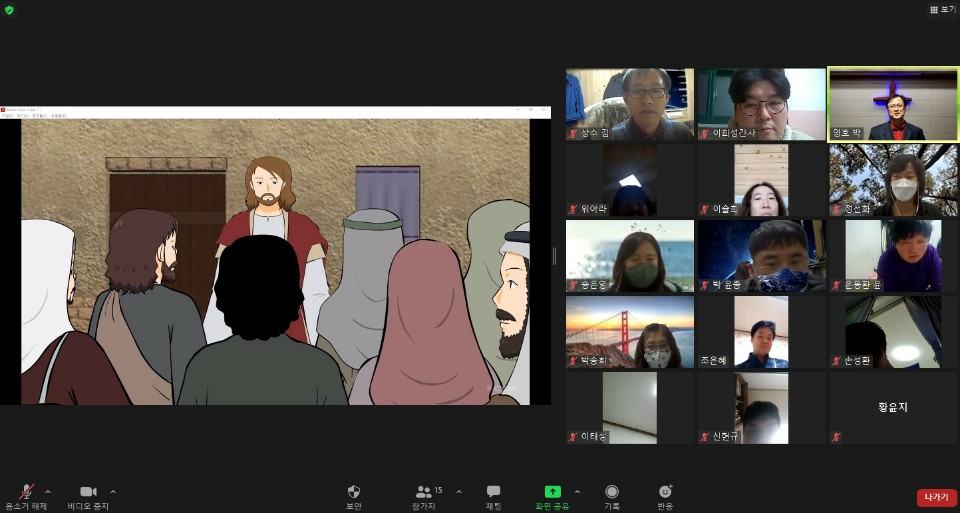The width and height of the screenshot is (960, 513).
Task: Expand the participants options arrow
Action: pos(459,492)
